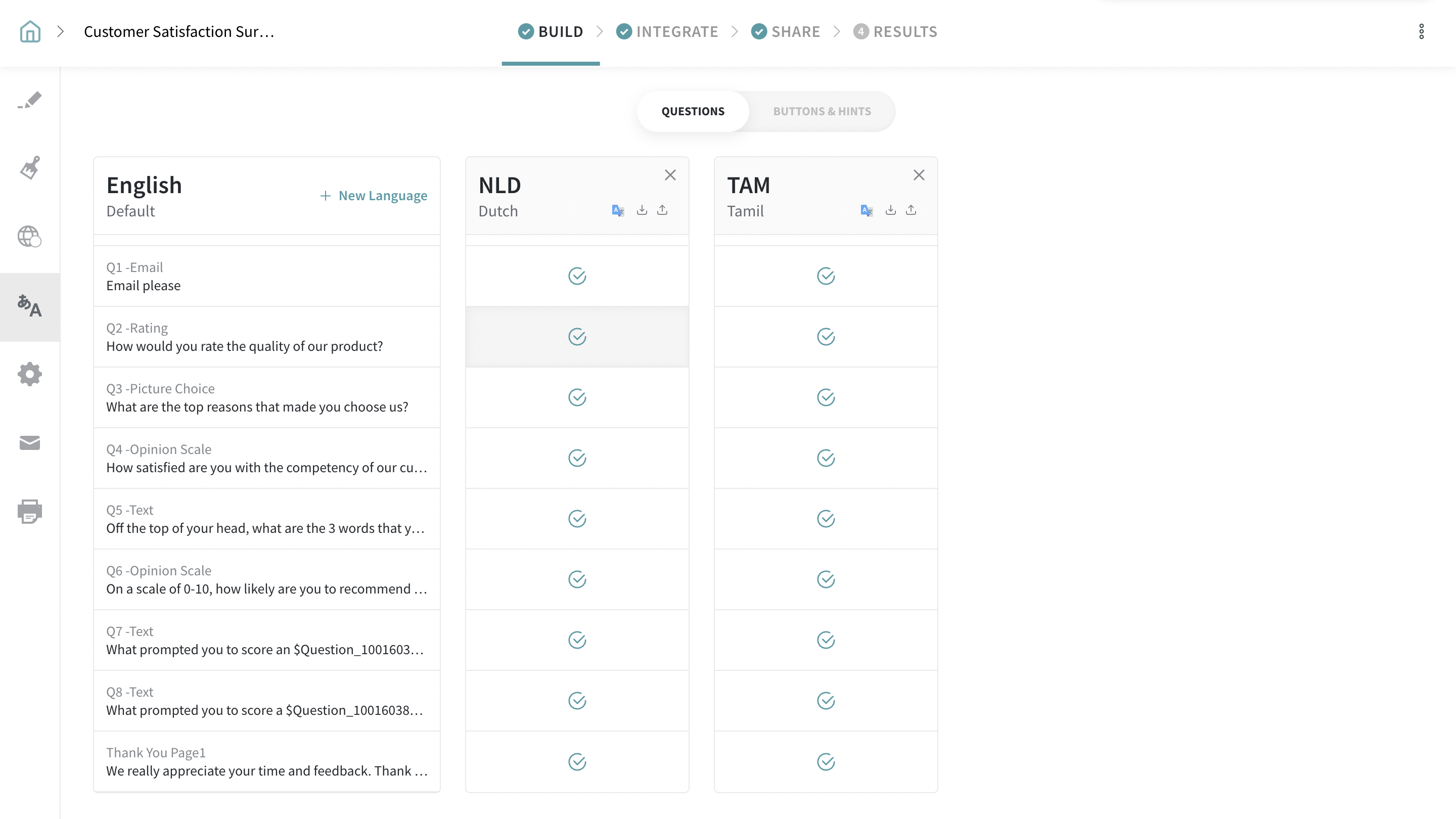
Task: Go to the Results step
Action: coord(895,32)
